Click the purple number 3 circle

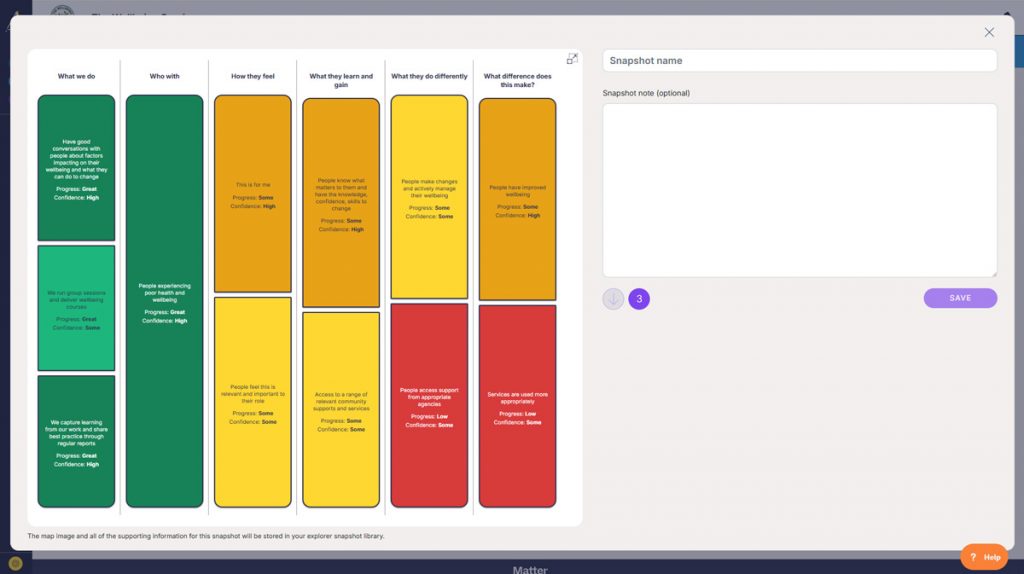[639, 299]
